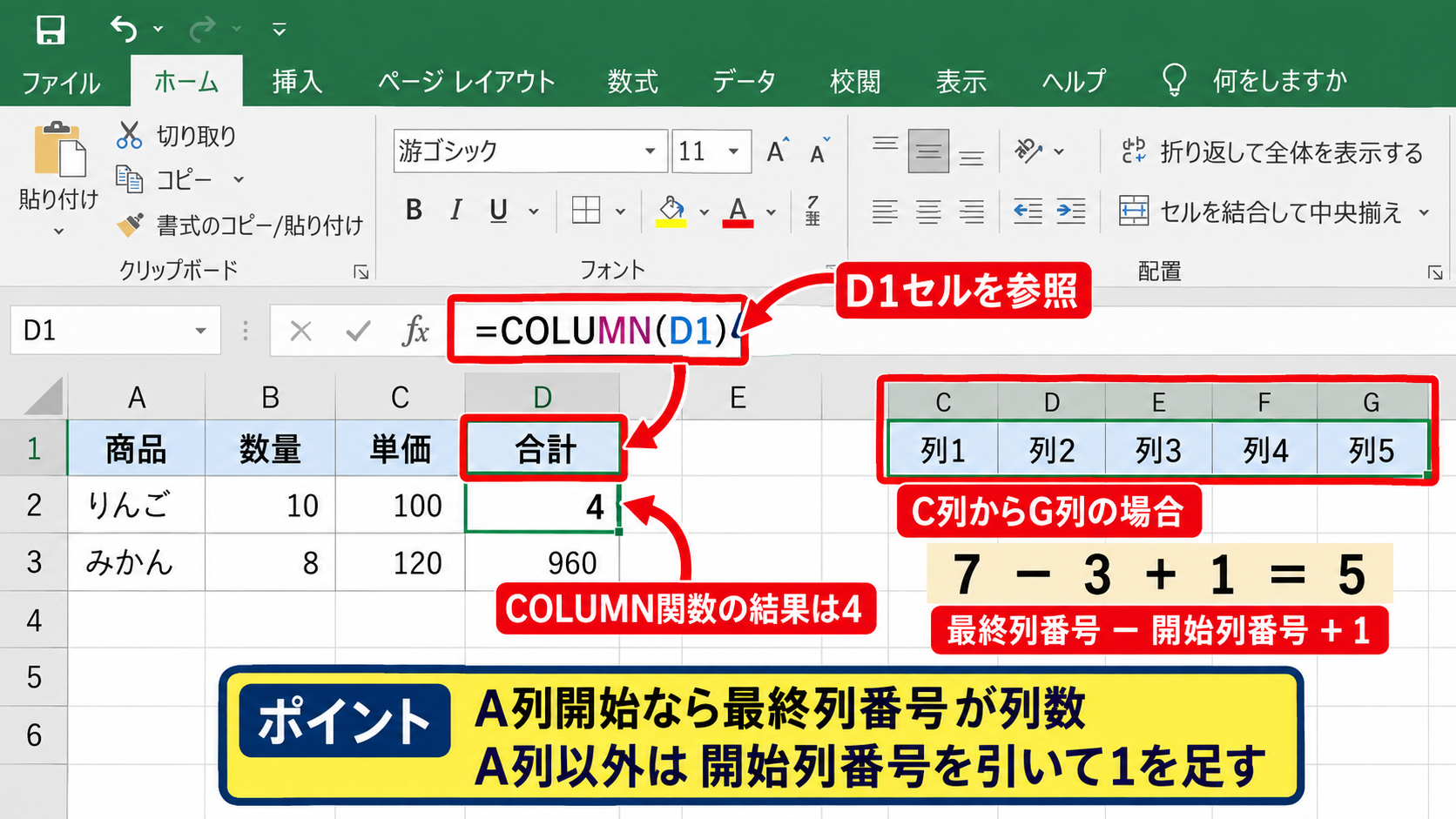Screen dimensions: 1456x819
Task: Toggle Wrap Text (折り返して全体を表示する)
Action: [1272, 152]
